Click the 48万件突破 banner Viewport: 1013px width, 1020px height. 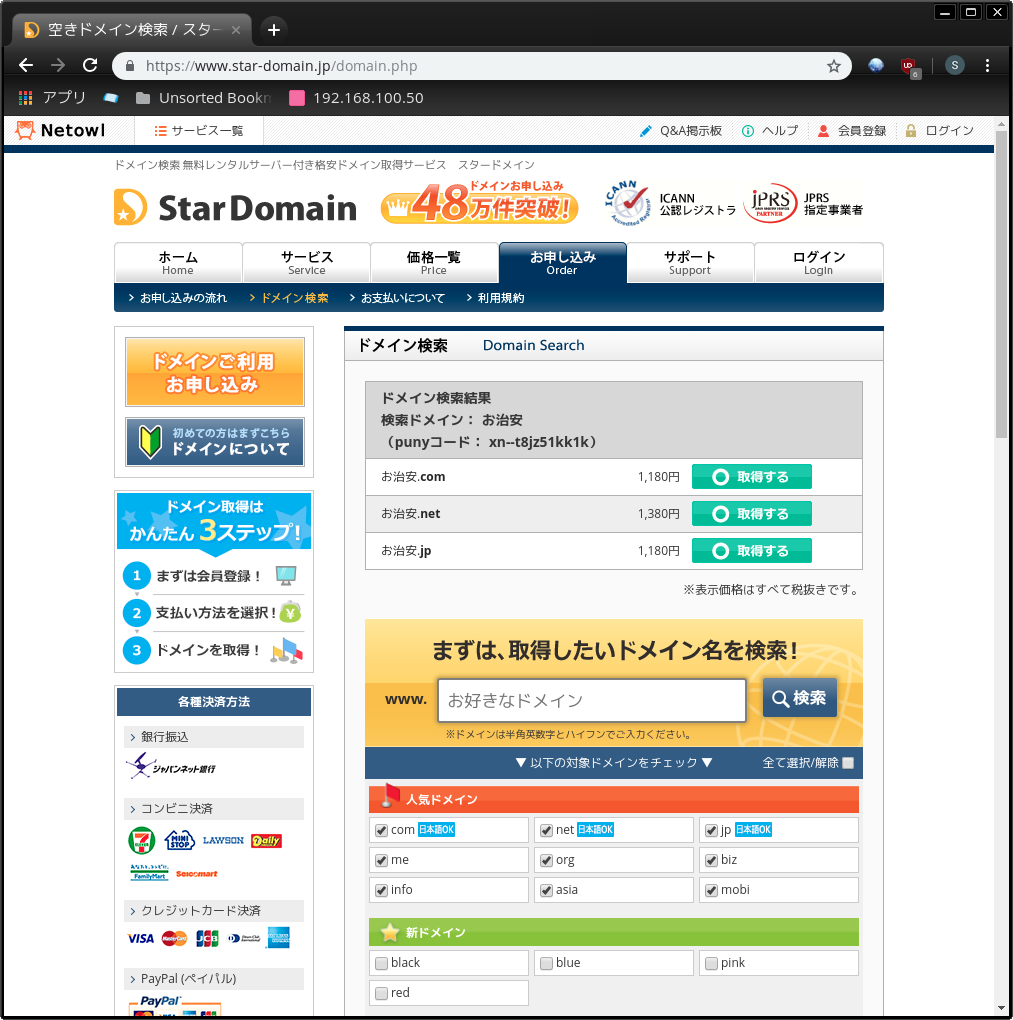(479, 204)
